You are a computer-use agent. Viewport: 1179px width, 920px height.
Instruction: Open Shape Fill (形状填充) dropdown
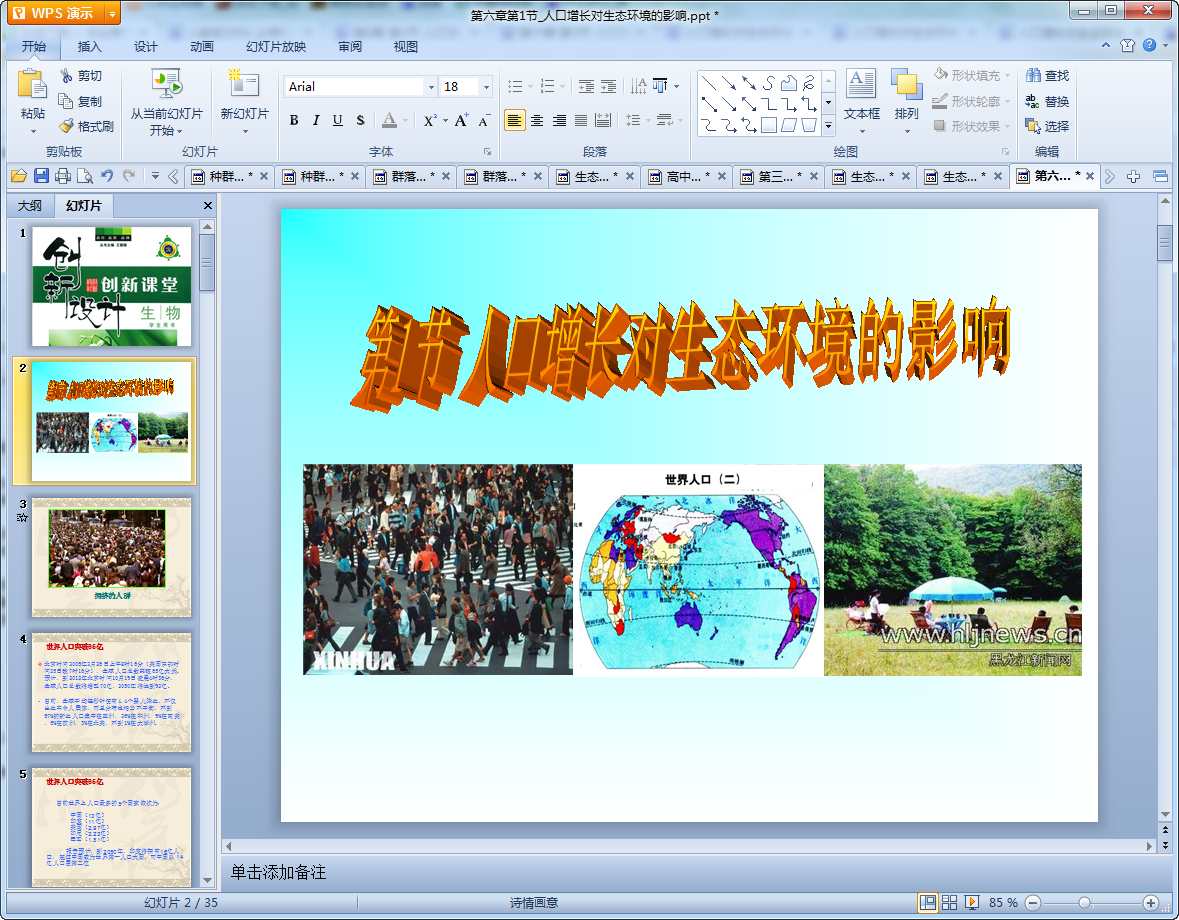(x=971, y=75)
